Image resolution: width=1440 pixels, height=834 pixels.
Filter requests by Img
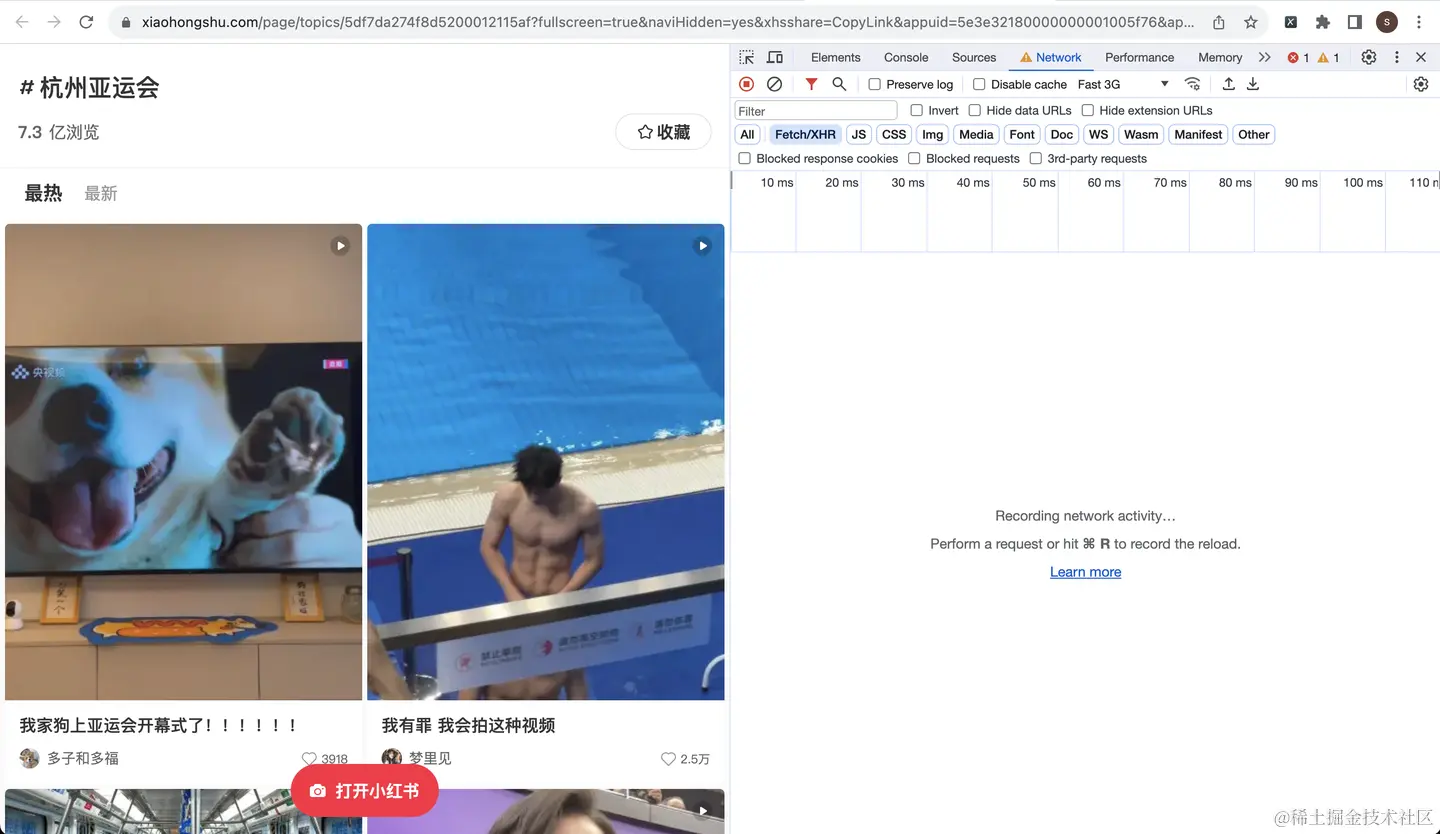coord(933,134)
